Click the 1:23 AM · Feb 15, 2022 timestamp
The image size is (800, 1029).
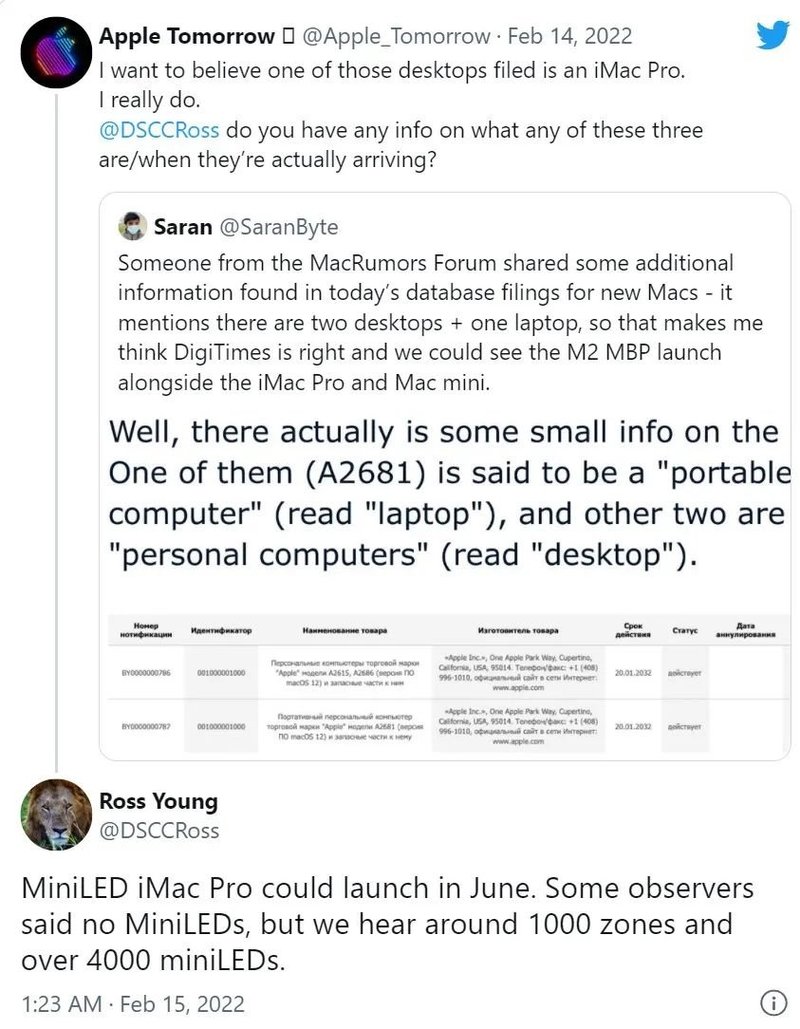pos(132,1003)
